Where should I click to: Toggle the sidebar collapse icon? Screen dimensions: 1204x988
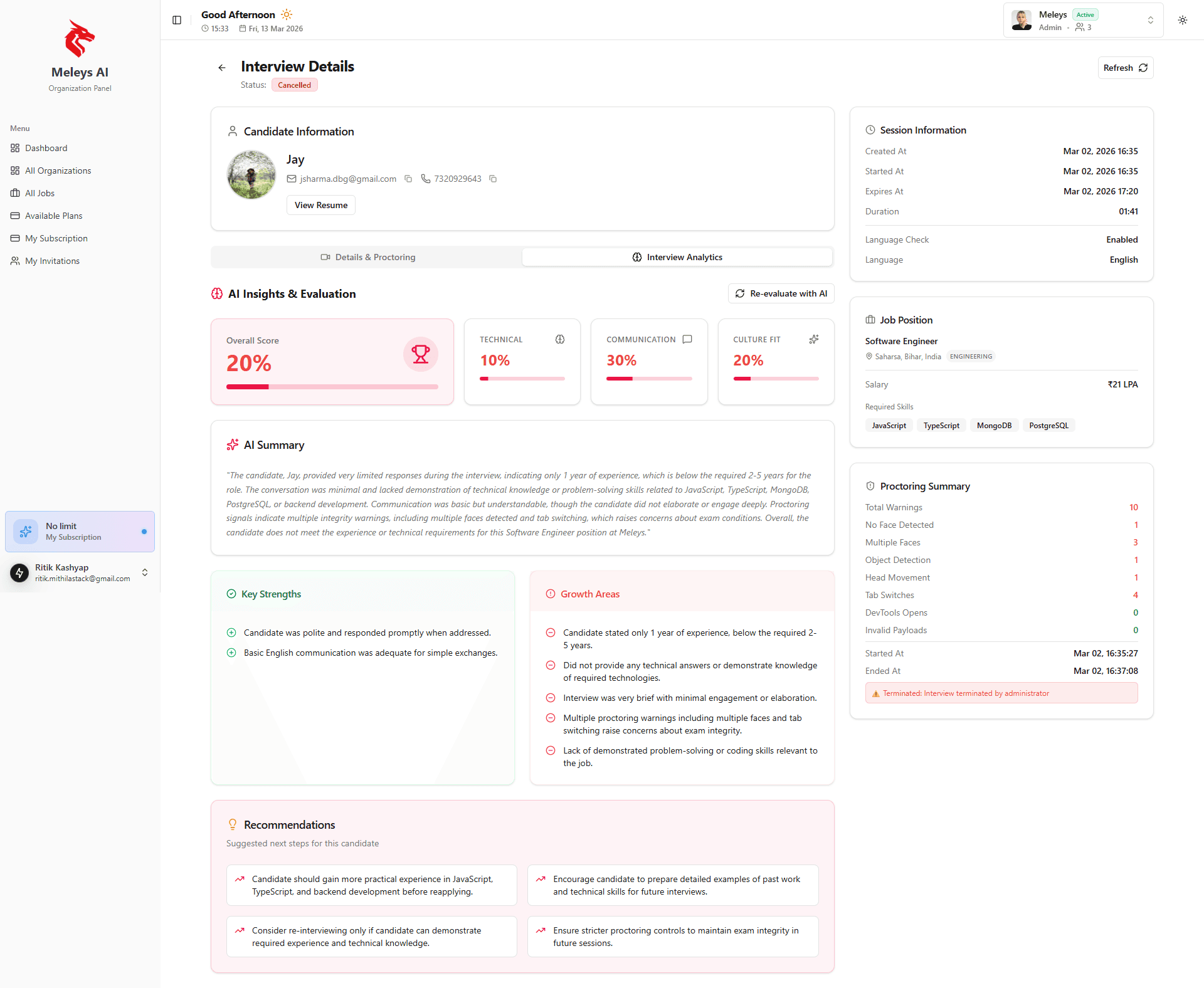tap(177, 20)
